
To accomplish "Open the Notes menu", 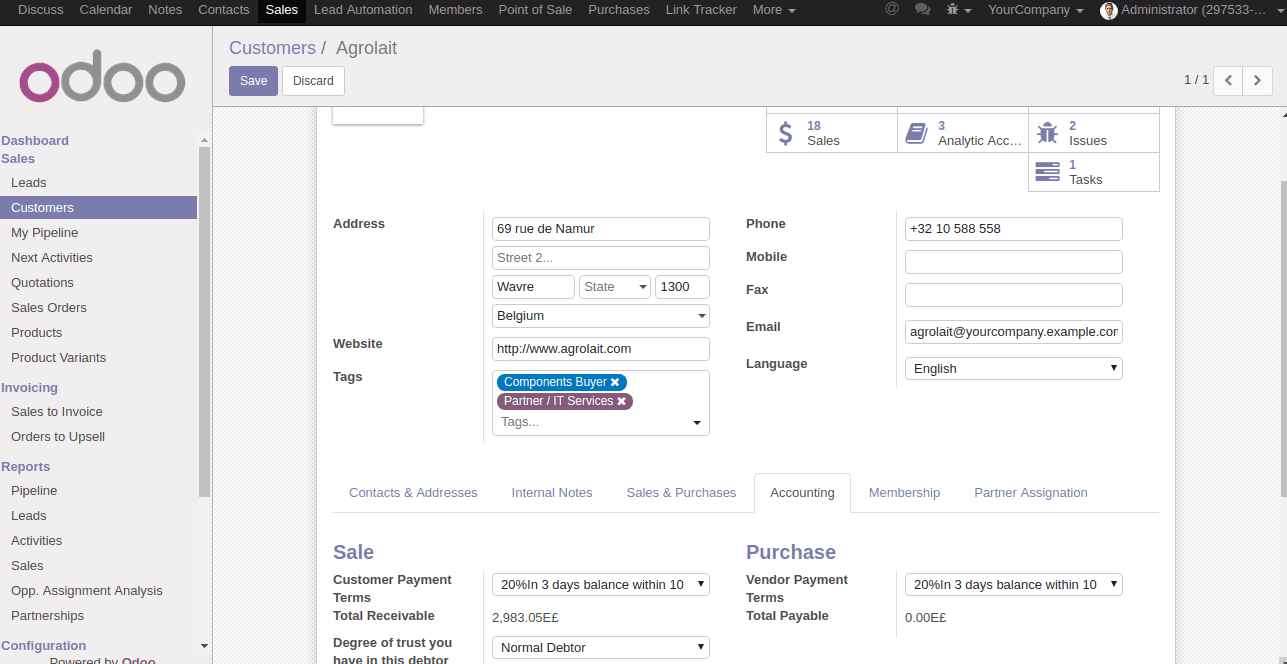I will [165, 10].
